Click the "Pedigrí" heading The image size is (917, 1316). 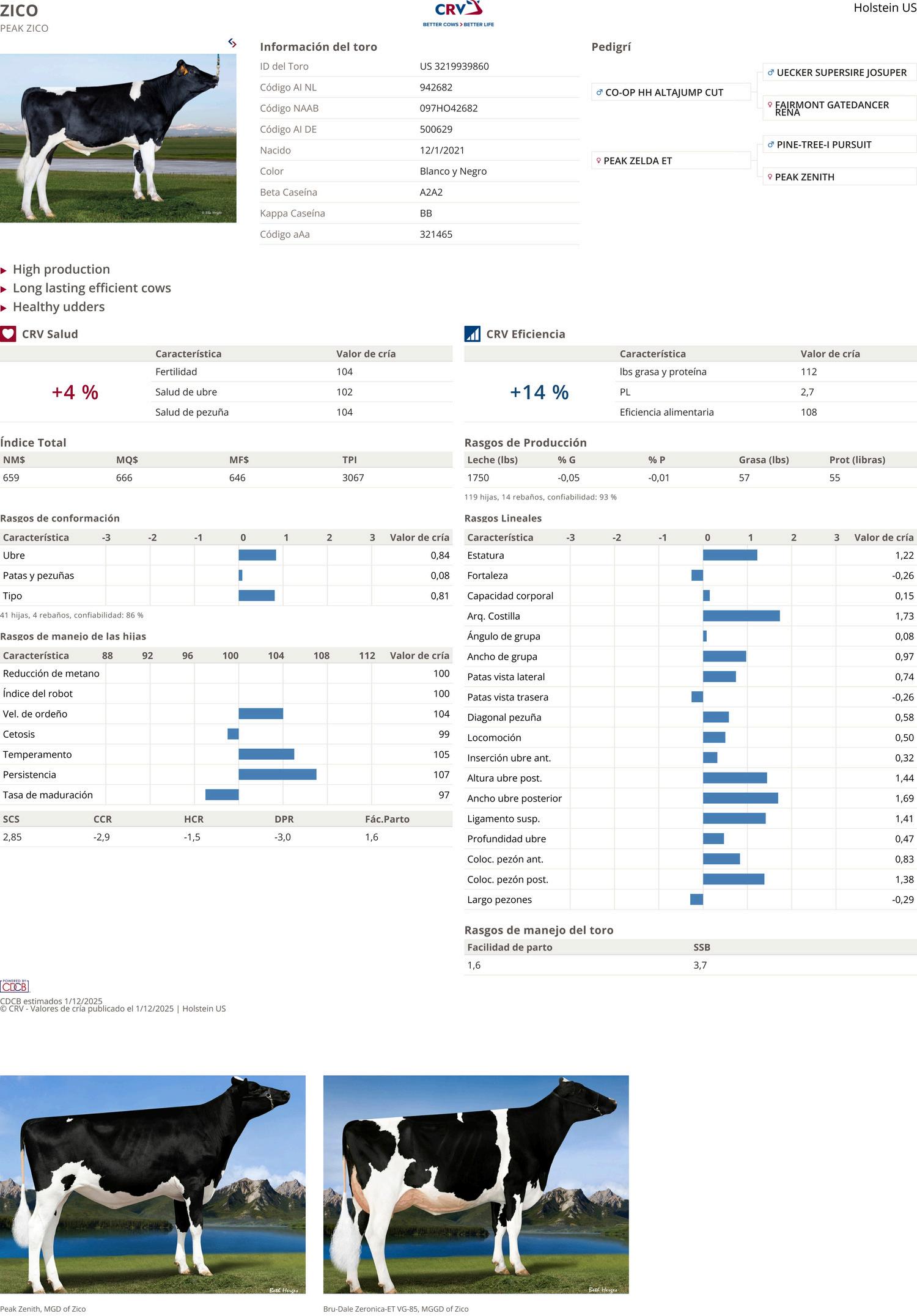(x=611, y=47)
